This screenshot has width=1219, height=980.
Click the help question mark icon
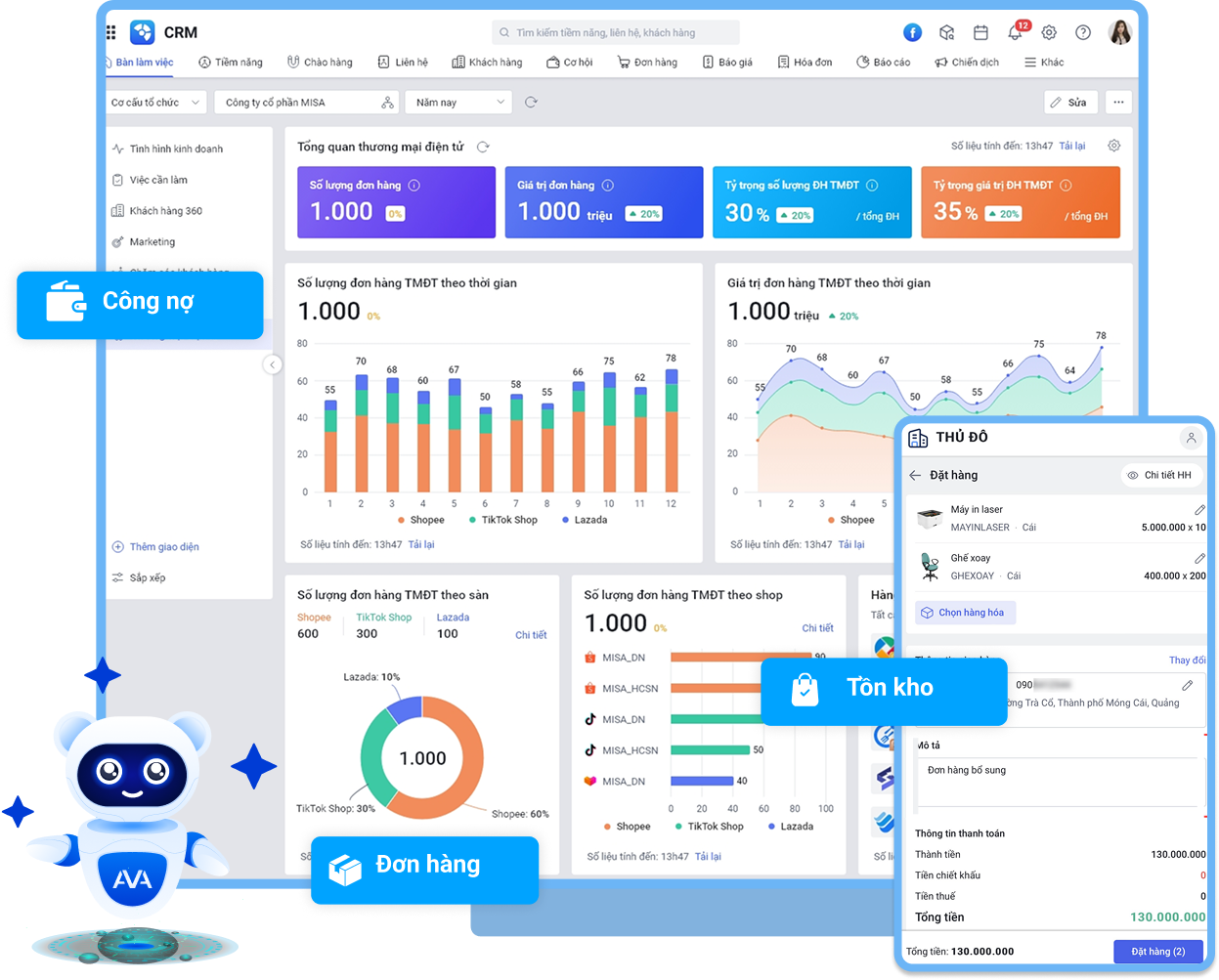[x=1083, y=32]
